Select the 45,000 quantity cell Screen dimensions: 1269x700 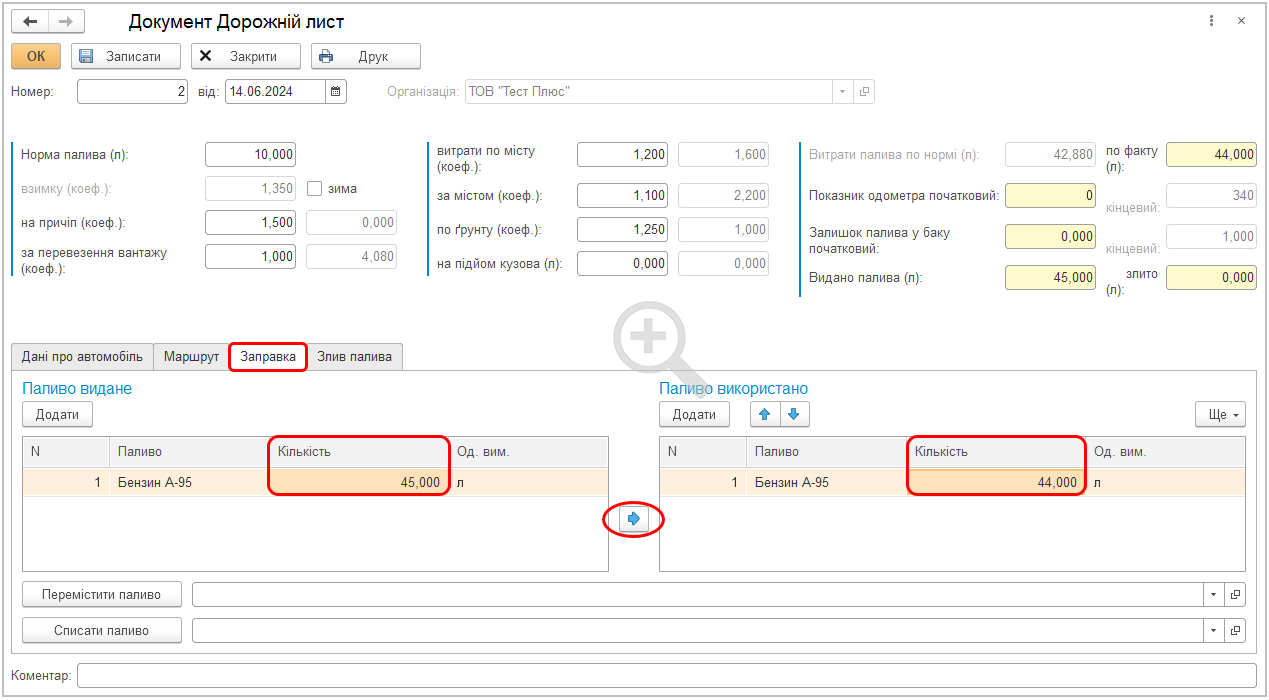click(360, 482)
